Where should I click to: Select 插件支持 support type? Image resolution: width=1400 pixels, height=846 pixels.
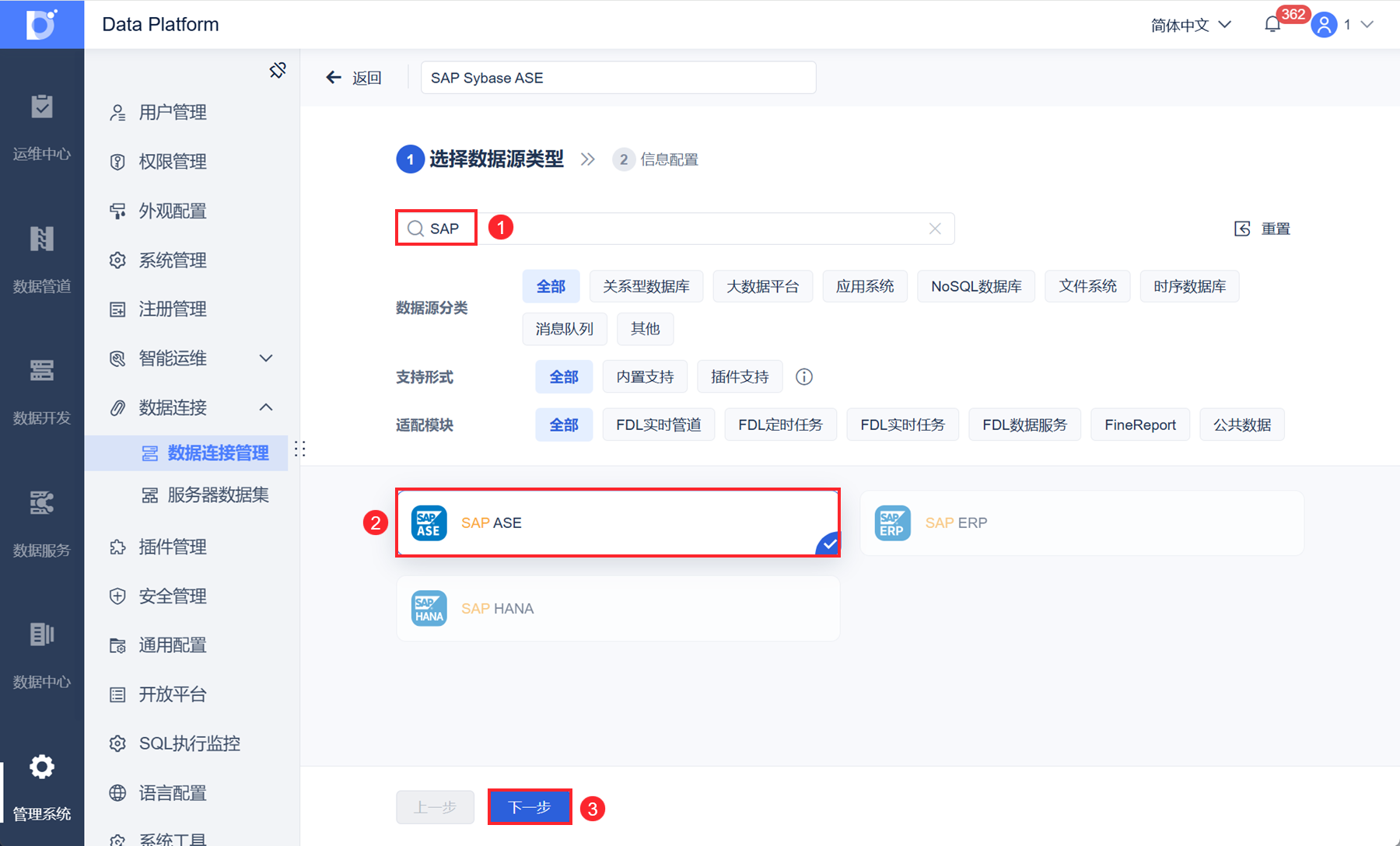pyautogui.click(x=740, y=377)
